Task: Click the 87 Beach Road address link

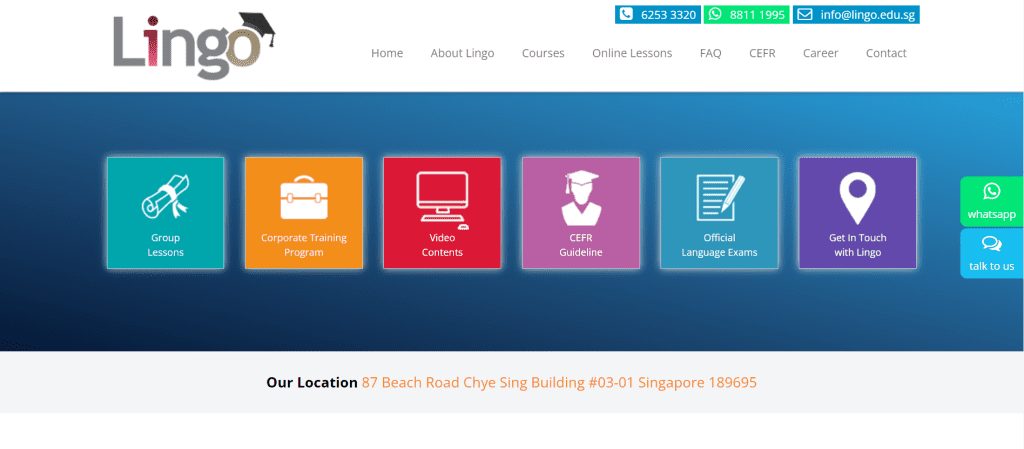Action: tap(559, 382)
